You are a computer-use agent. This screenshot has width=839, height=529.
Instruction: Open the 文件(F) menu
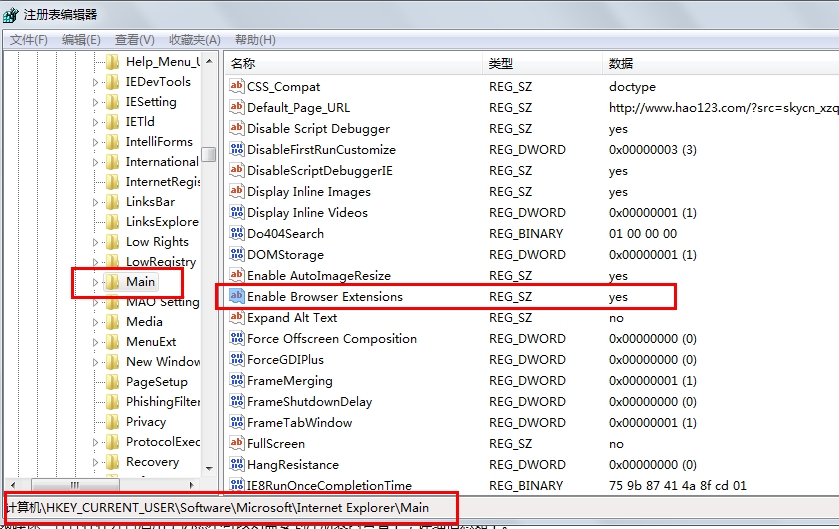point(29,40)
